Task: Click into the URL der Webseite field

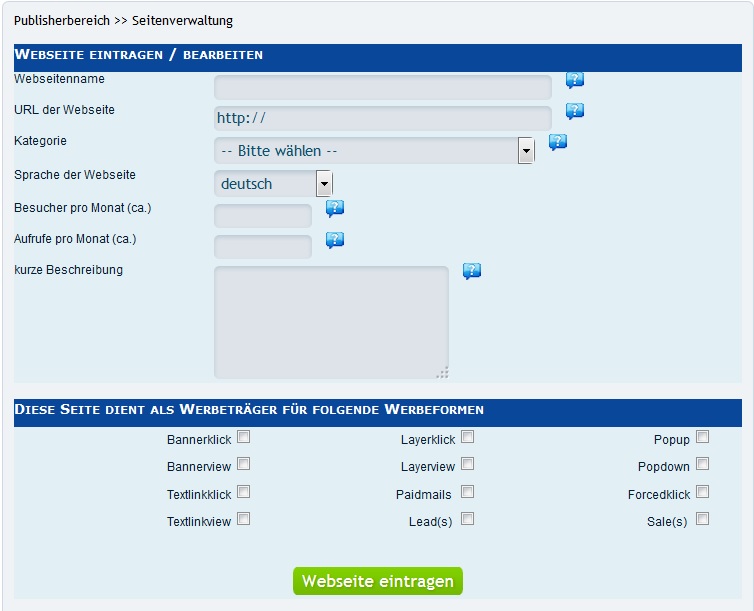Action: tap(382, 118)
